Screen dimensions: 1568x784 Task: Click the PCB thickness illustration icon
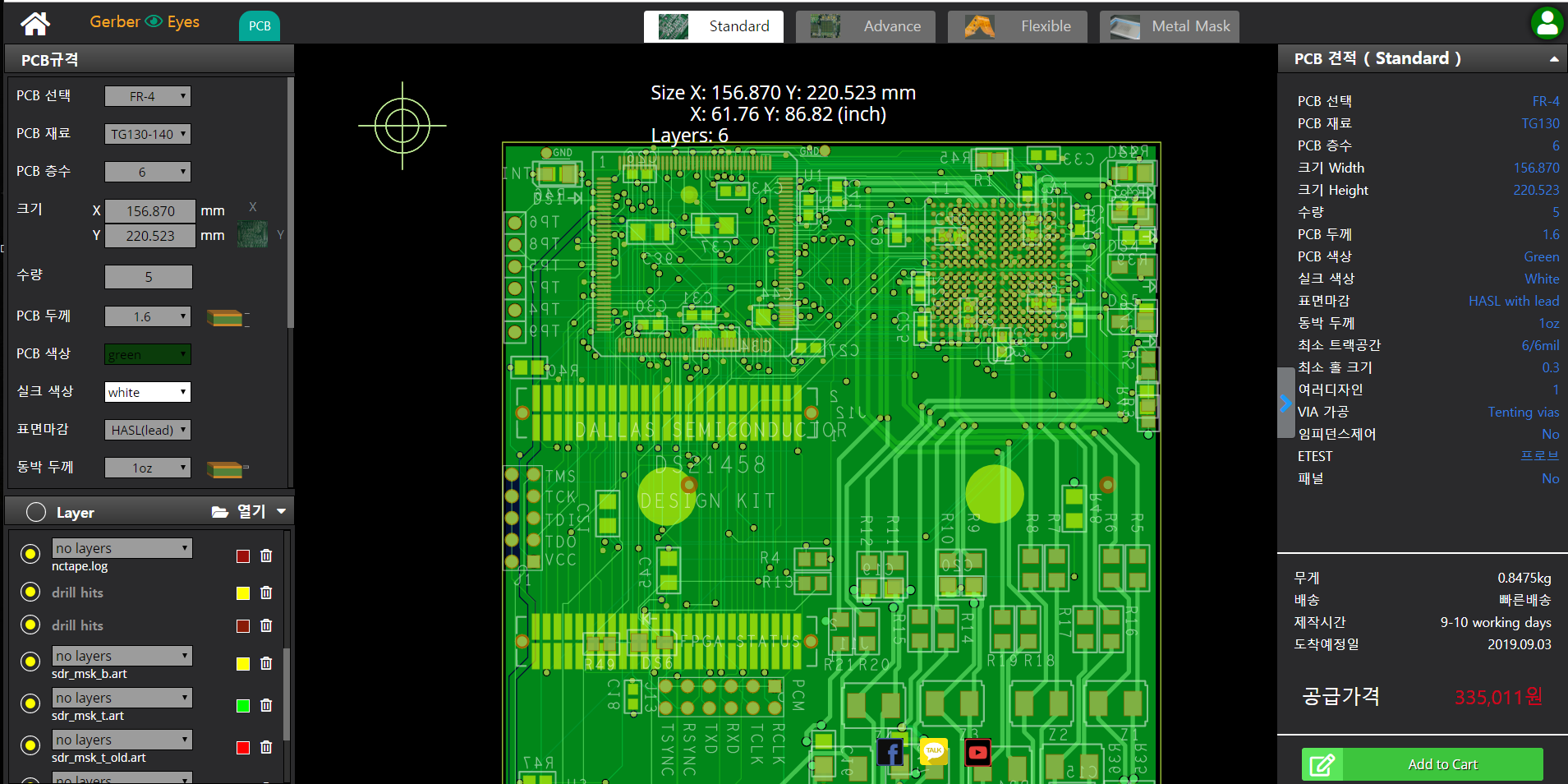point(226,318)
